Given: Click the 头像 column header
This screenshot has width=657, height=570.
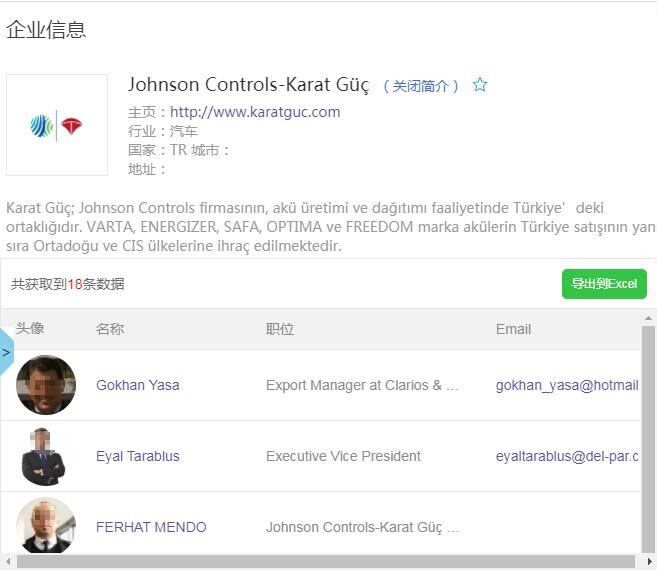Looking at the screenshot, I should click(30, 328).
